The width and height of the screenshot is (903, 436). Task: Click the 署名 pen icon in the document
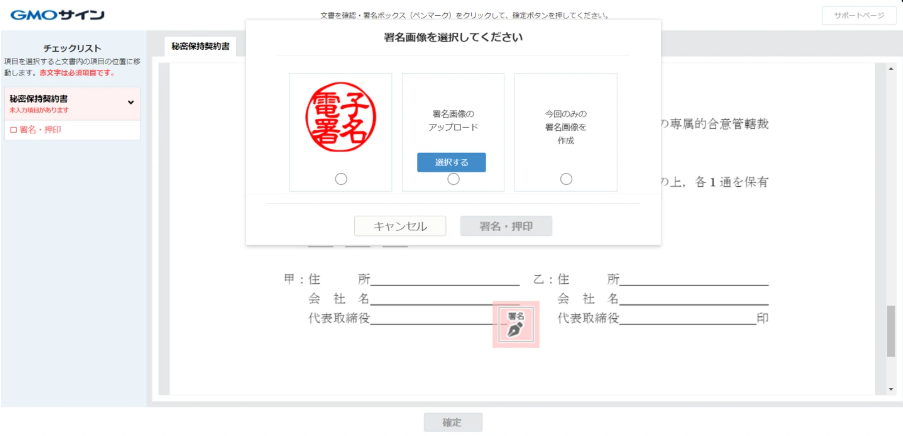(x=515, y=324)
